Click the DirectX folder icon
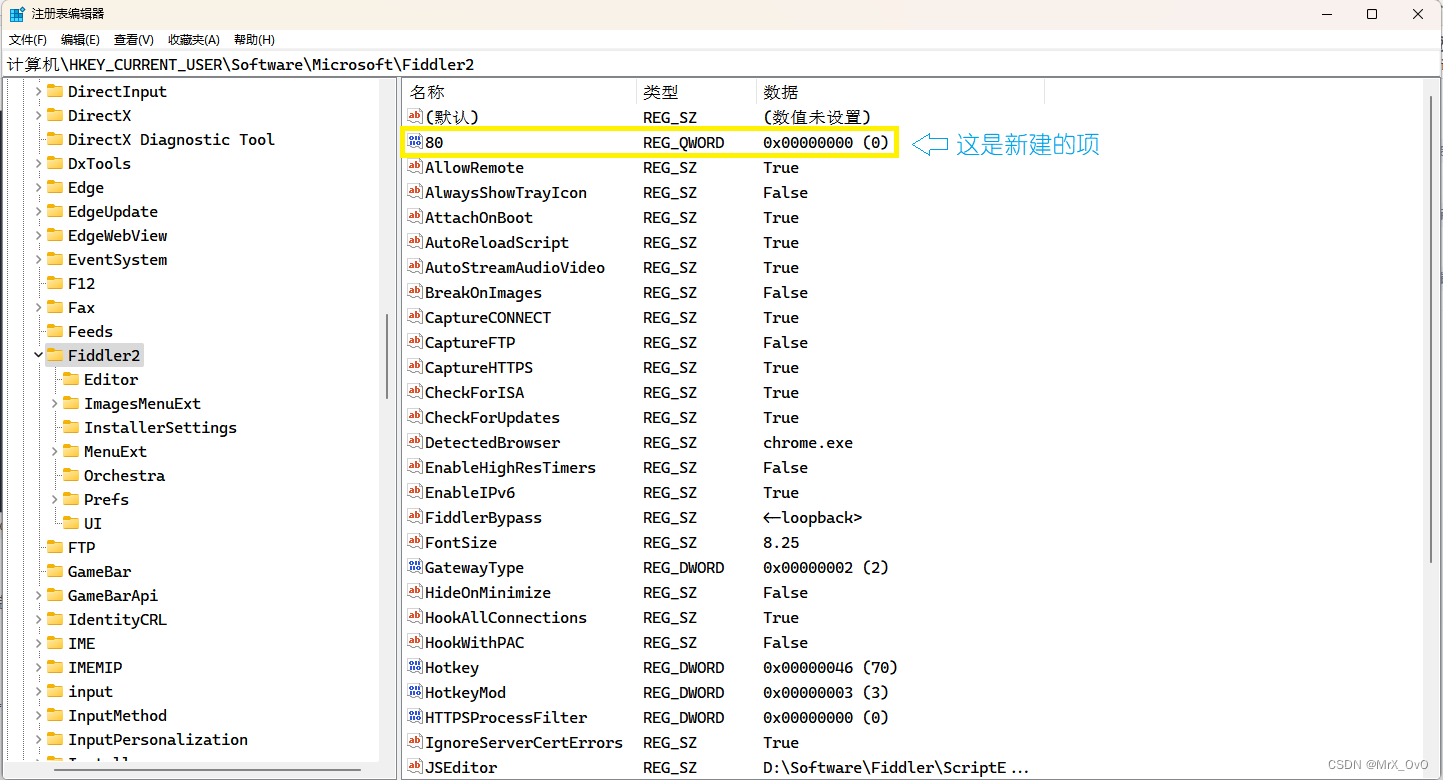Screen dimensions: 1443x780 pos(55,115)
